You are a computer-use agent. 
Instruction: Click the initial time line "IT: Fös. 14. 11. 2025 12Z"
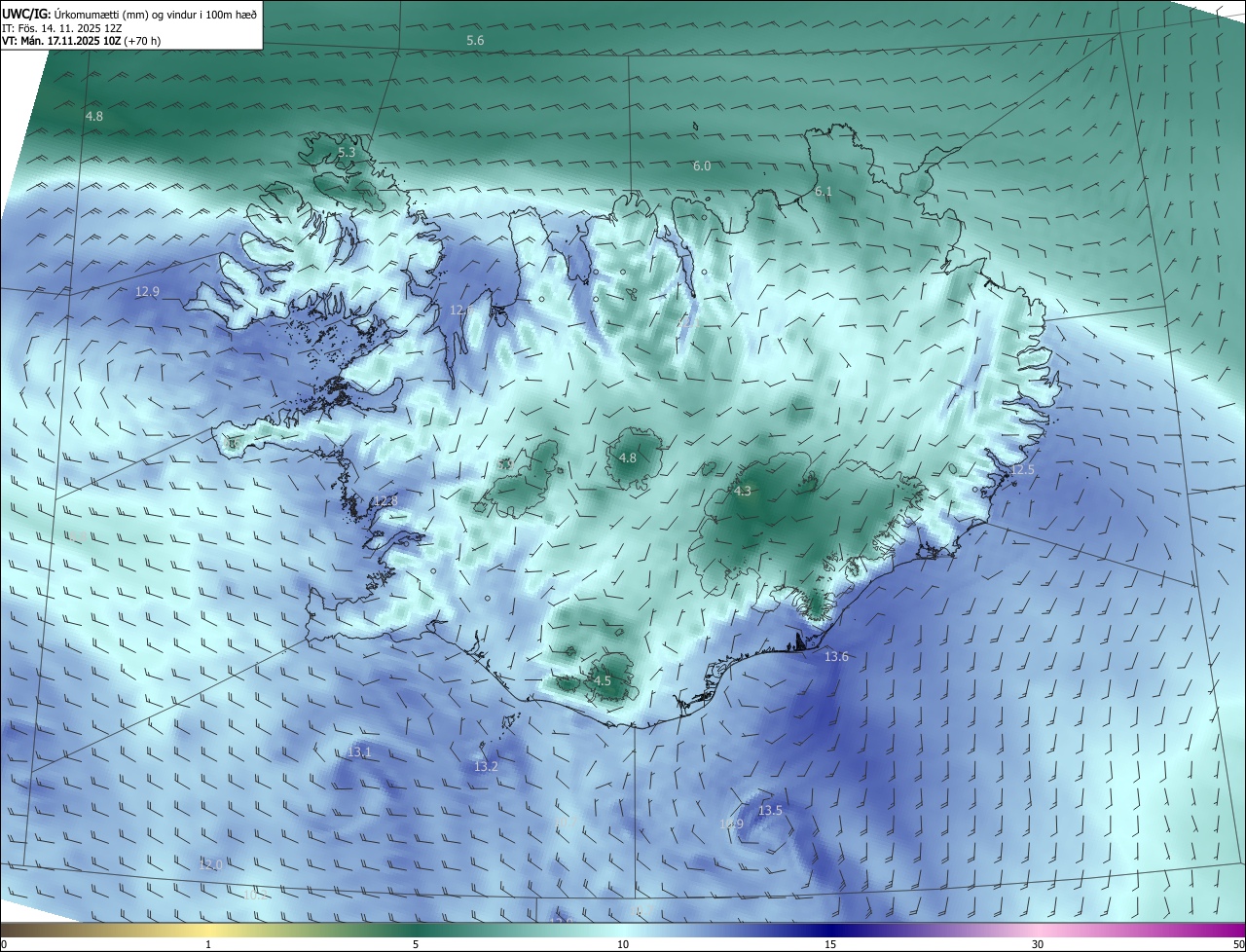tap(62, 28)
